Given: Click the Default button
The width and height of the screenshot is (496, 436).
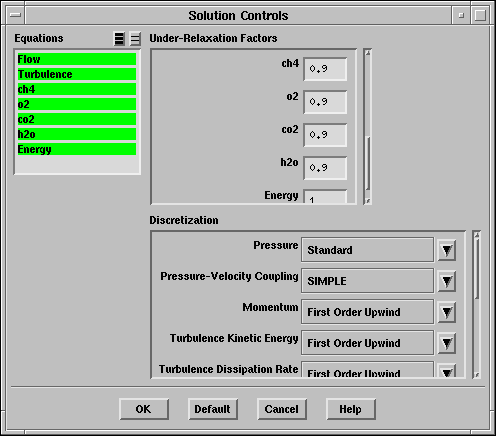Looking at the screenshot, I should point(213,409).
